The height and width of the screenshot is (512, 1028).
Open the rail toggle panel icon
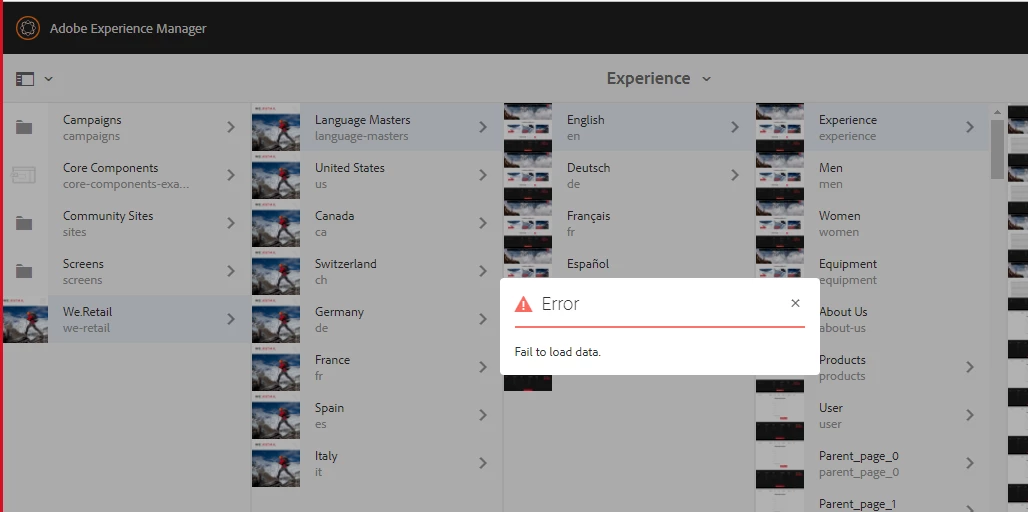pyautogui.click(x=25, y=79)
